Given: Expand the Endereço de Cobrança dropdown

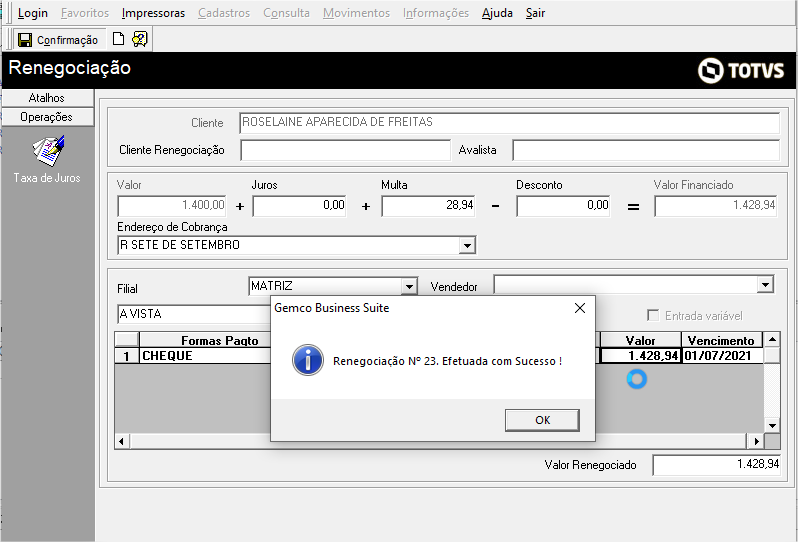Looking at the screenshot, I should (x=467, y=246).
